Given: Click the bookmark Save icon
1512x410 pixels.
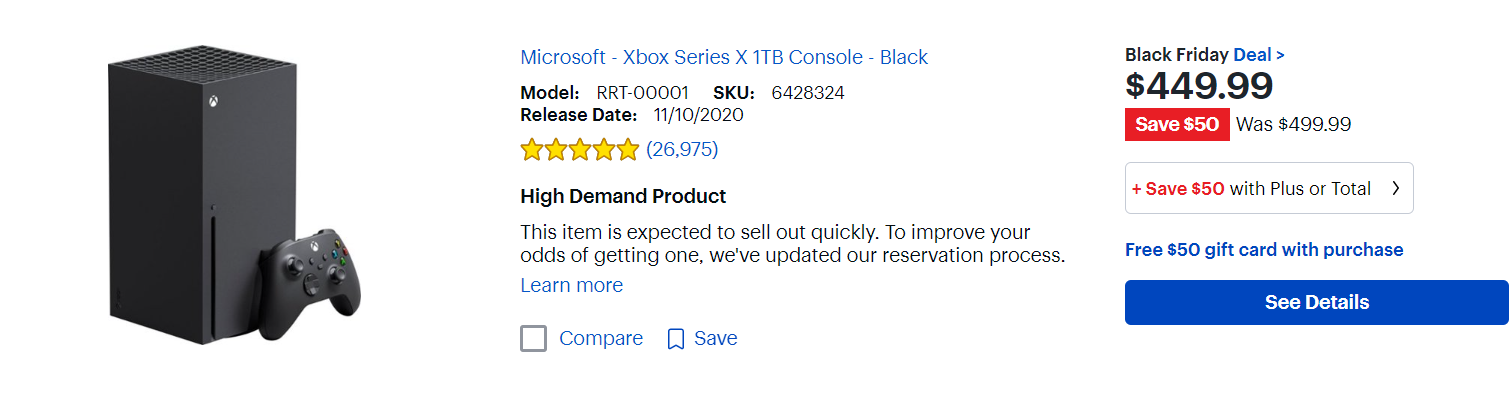Looking at the screenshot, I should (x=676, y=339).
